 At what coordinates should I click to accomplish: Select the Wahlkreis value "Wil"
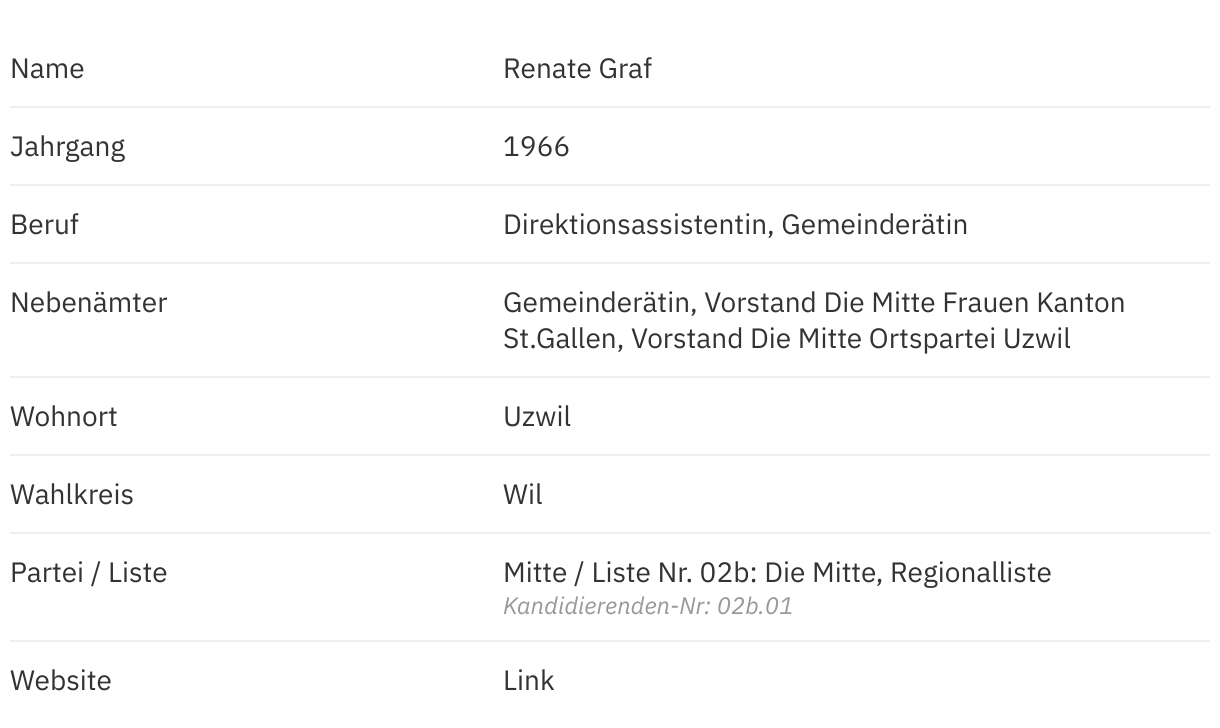click(x=523, y=495)
